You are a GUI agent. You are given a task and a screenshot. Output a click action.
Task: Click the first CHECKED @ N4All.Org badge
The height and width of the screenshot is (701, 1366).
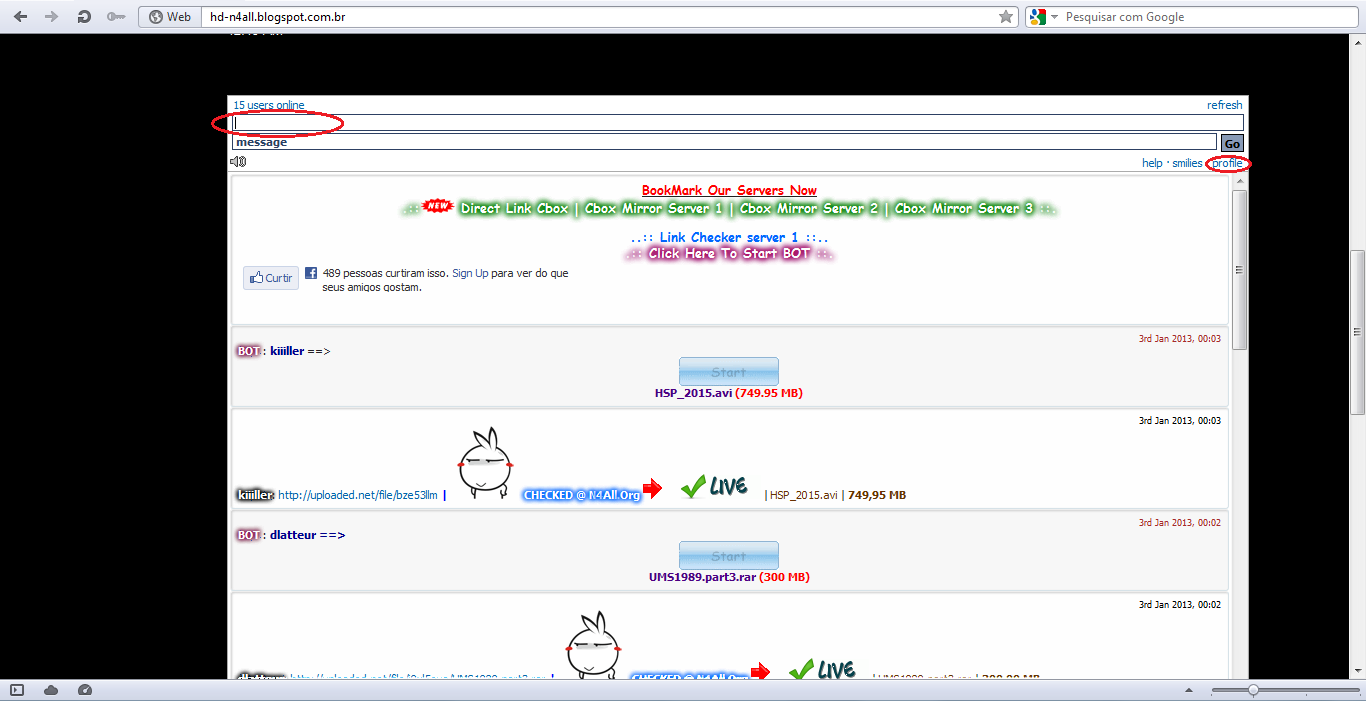tap(581, 495)
